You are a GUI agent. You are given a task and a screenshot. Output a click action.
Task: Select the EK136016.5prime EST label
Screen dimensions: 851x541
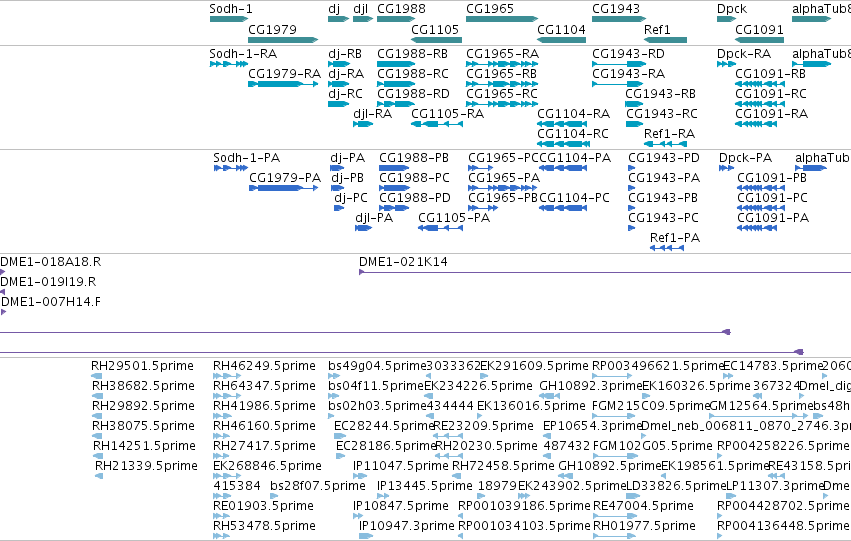[531, 406]
